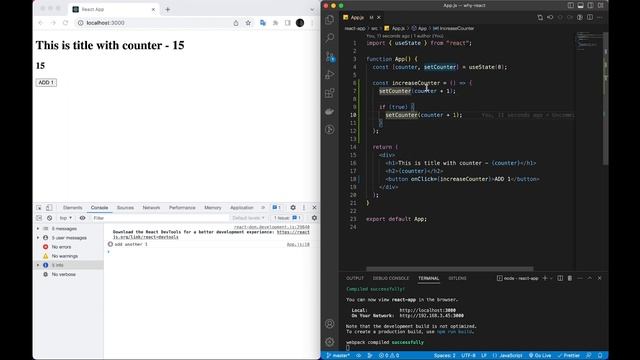Toggle live expression eye icon
Viewport: 640px width, 360px height.
[82, 218]
